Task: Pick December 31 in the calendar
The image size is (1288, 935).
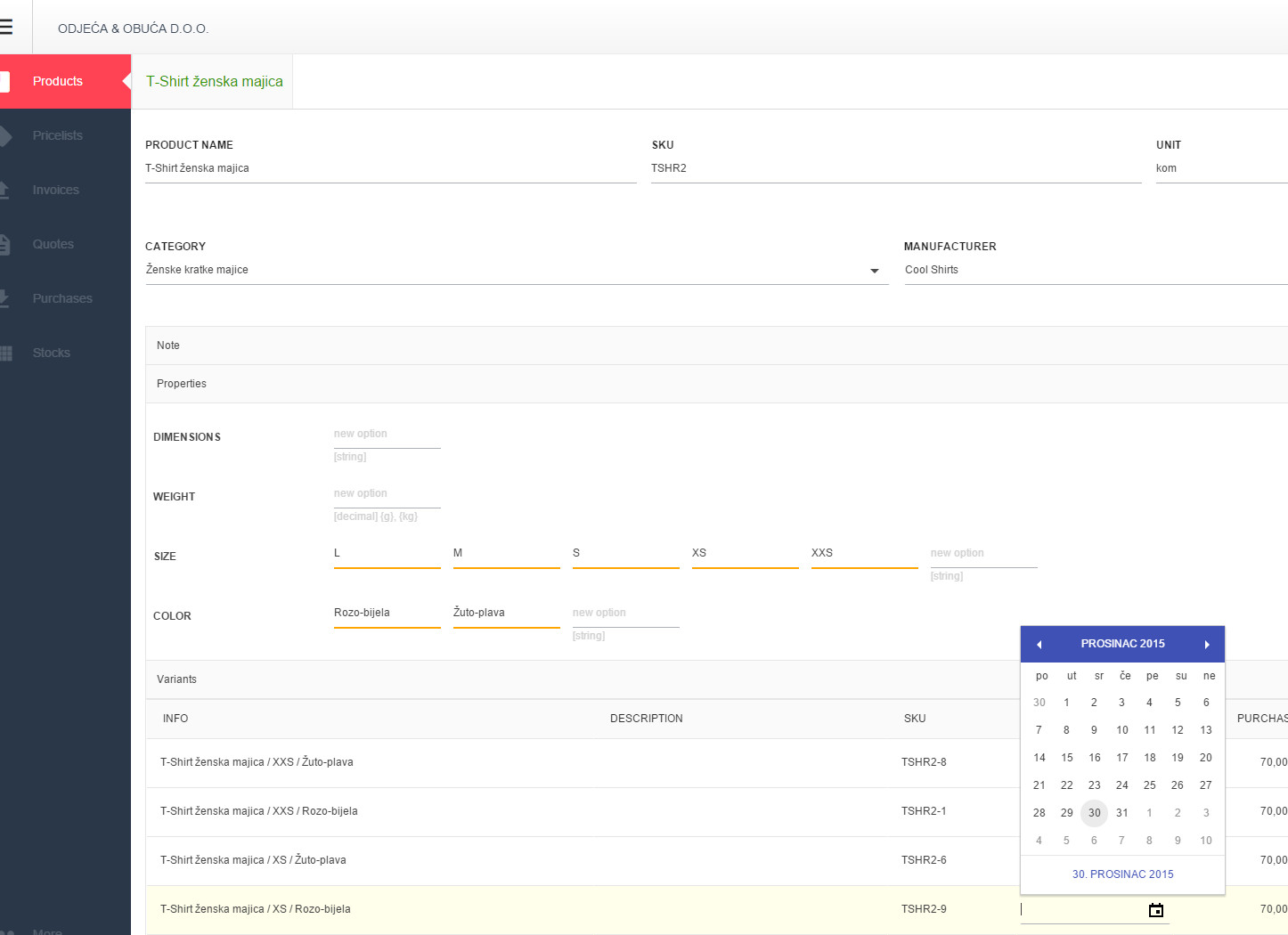Action: (1122, 813)
